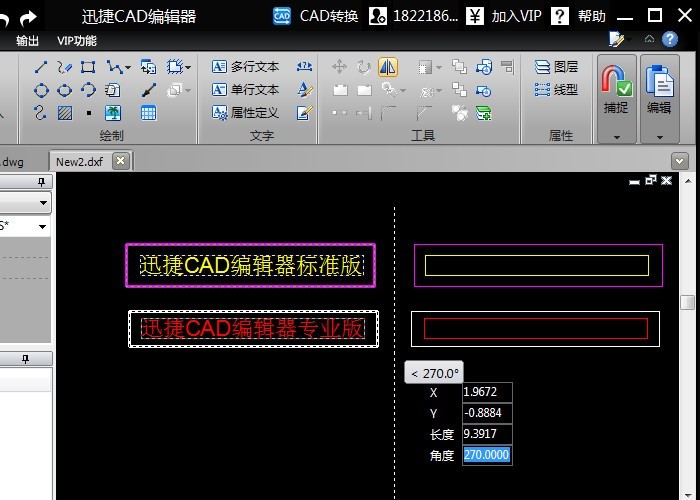The image size is (700, 500).
Task: Click the copy-documents icon in the draw group
Action: pyautogui.click(x=112, y=91)
